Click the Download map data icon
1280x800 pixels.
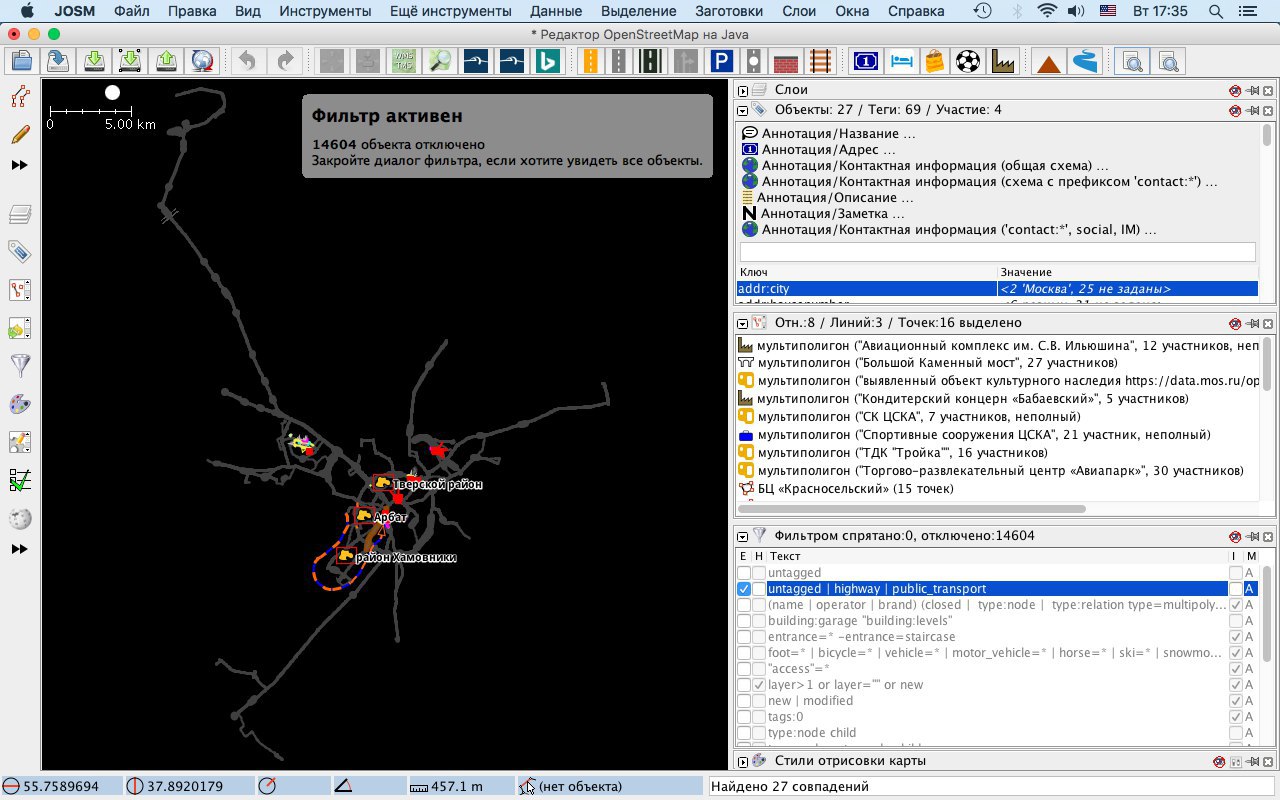[94, 61]
